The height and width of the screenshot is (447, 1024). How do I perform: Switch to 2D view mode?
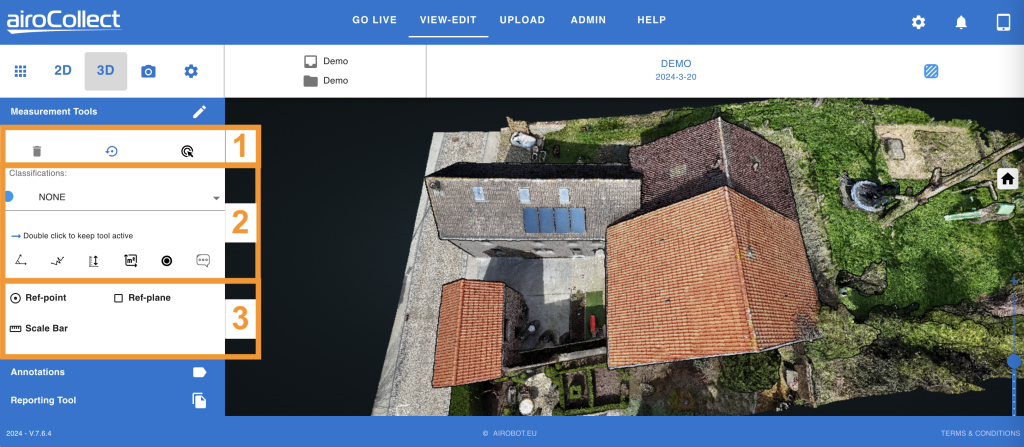[63, 71]
